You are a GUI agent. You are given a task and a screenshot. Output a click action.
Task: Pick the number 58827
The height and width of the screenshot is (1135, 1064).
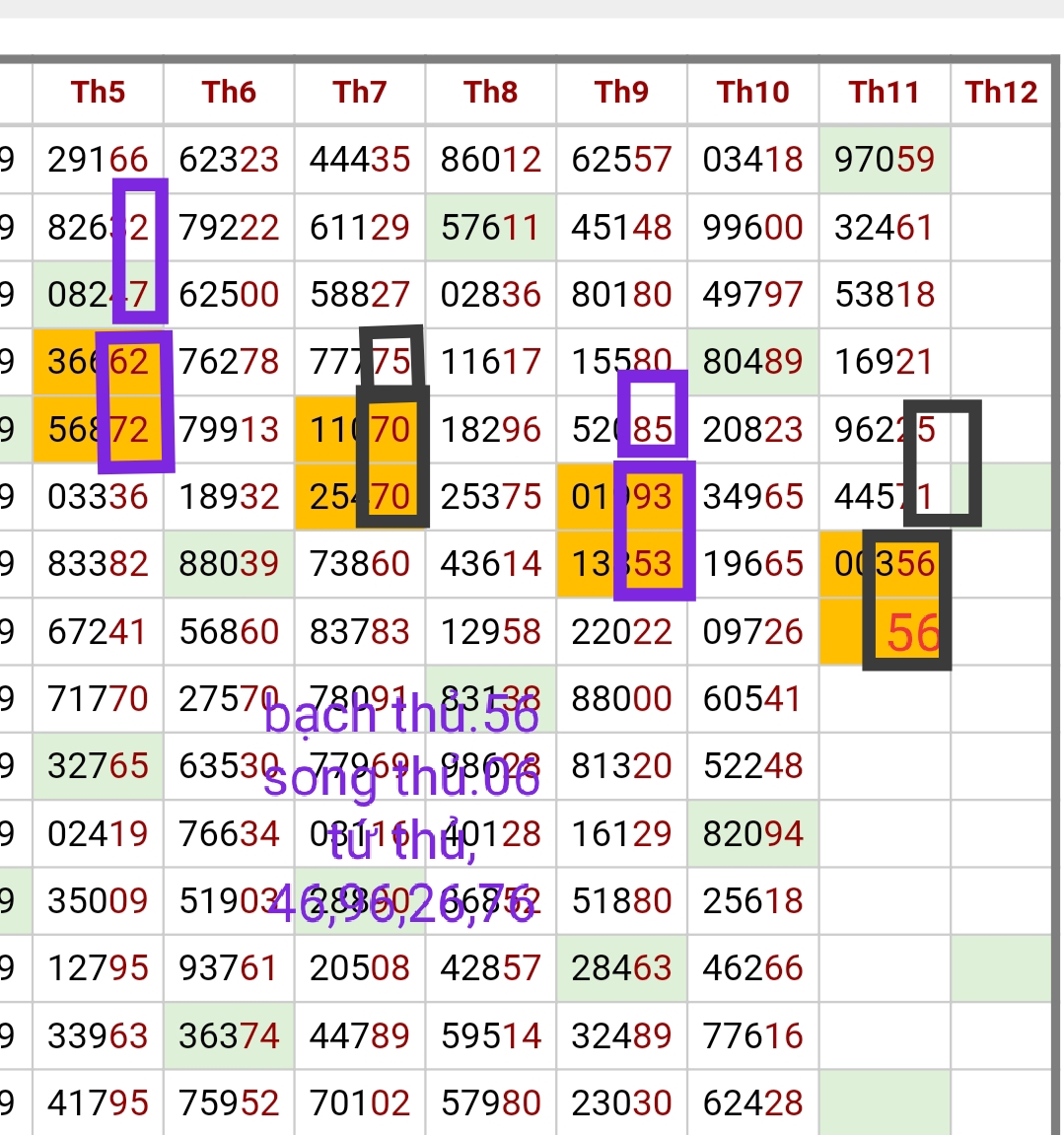[360, 295]
